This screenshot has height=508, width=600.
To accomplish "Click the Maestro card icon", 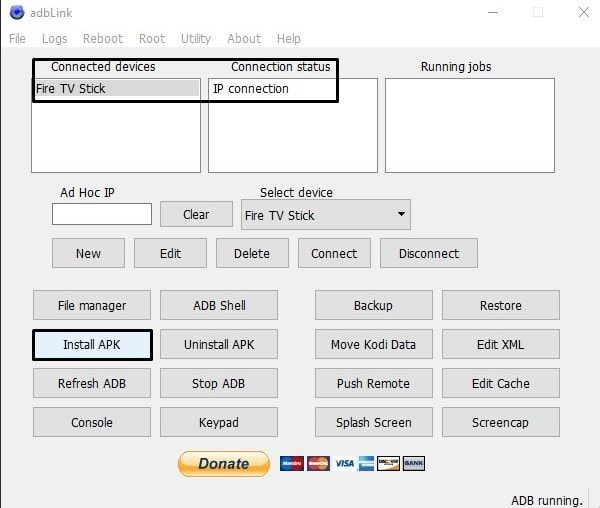I will tap(292, 464).
